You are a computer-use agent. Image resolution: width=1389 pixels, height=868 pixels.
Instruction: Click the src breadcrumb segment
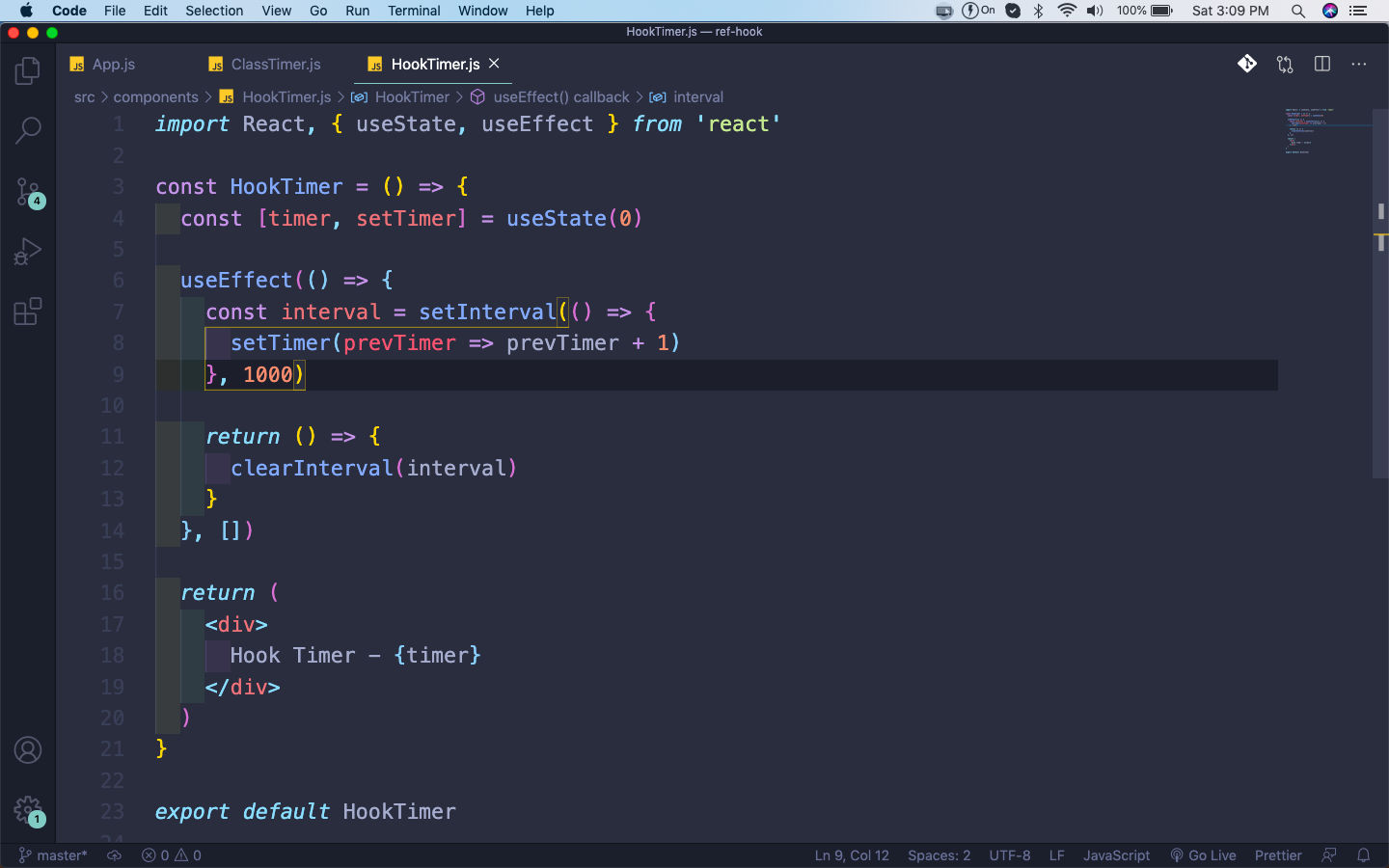[x=85, y=97]
